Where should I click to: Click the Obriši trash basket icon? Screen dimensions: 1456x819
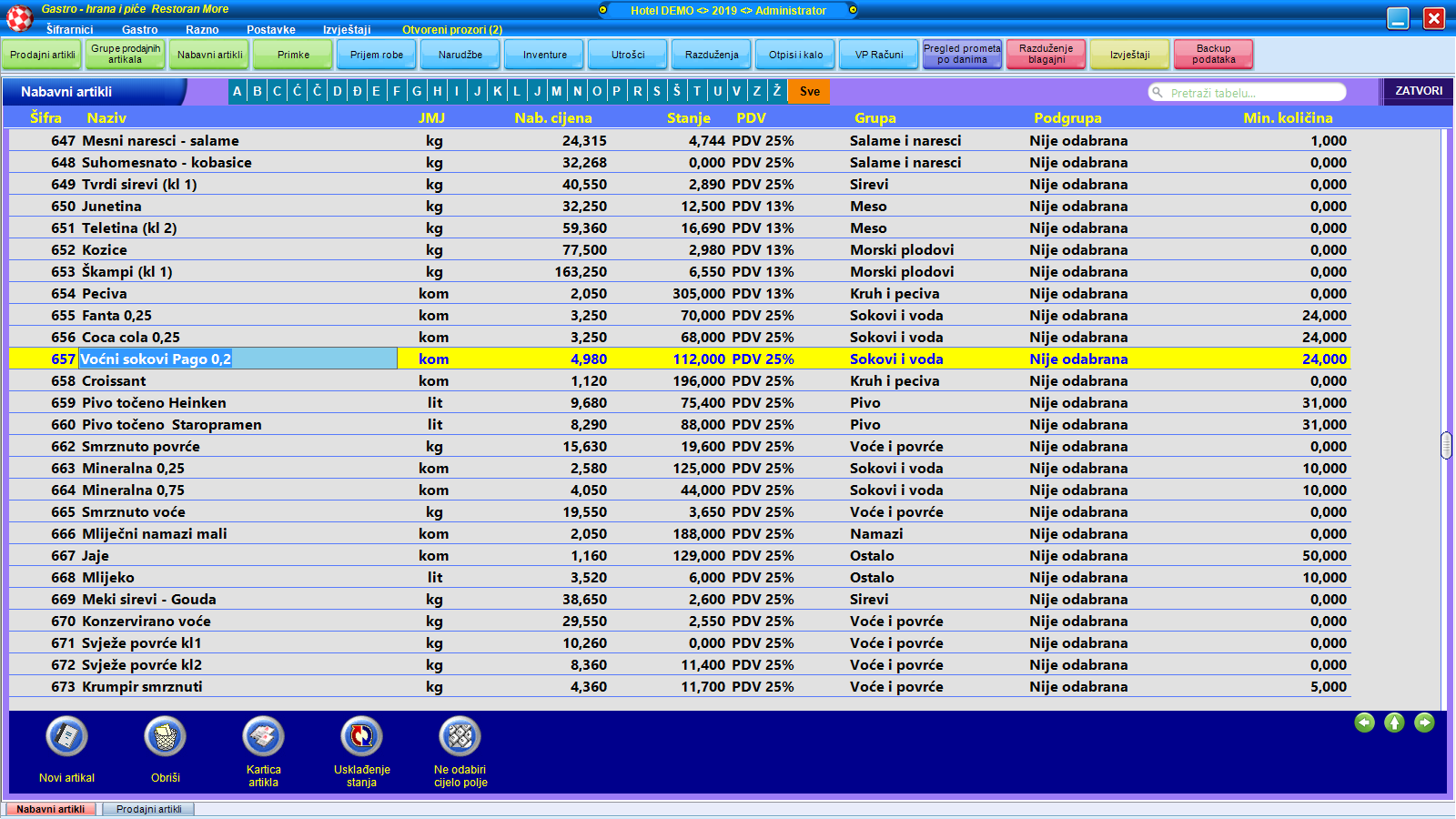click(165, 737)
